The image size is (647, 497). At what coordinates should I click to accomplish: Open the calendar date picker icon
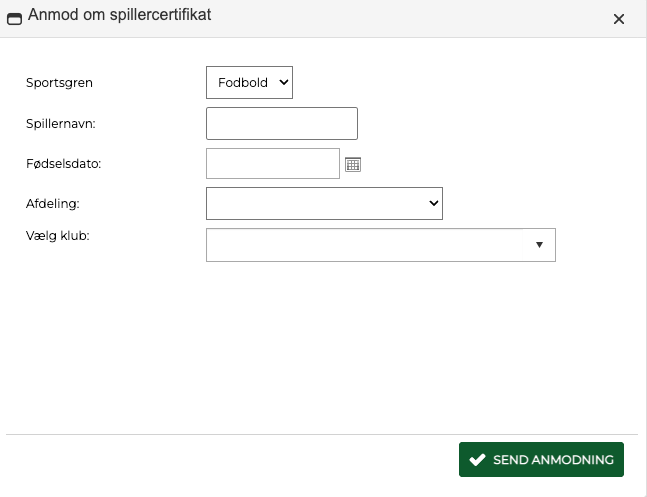[x=352, y=164]
